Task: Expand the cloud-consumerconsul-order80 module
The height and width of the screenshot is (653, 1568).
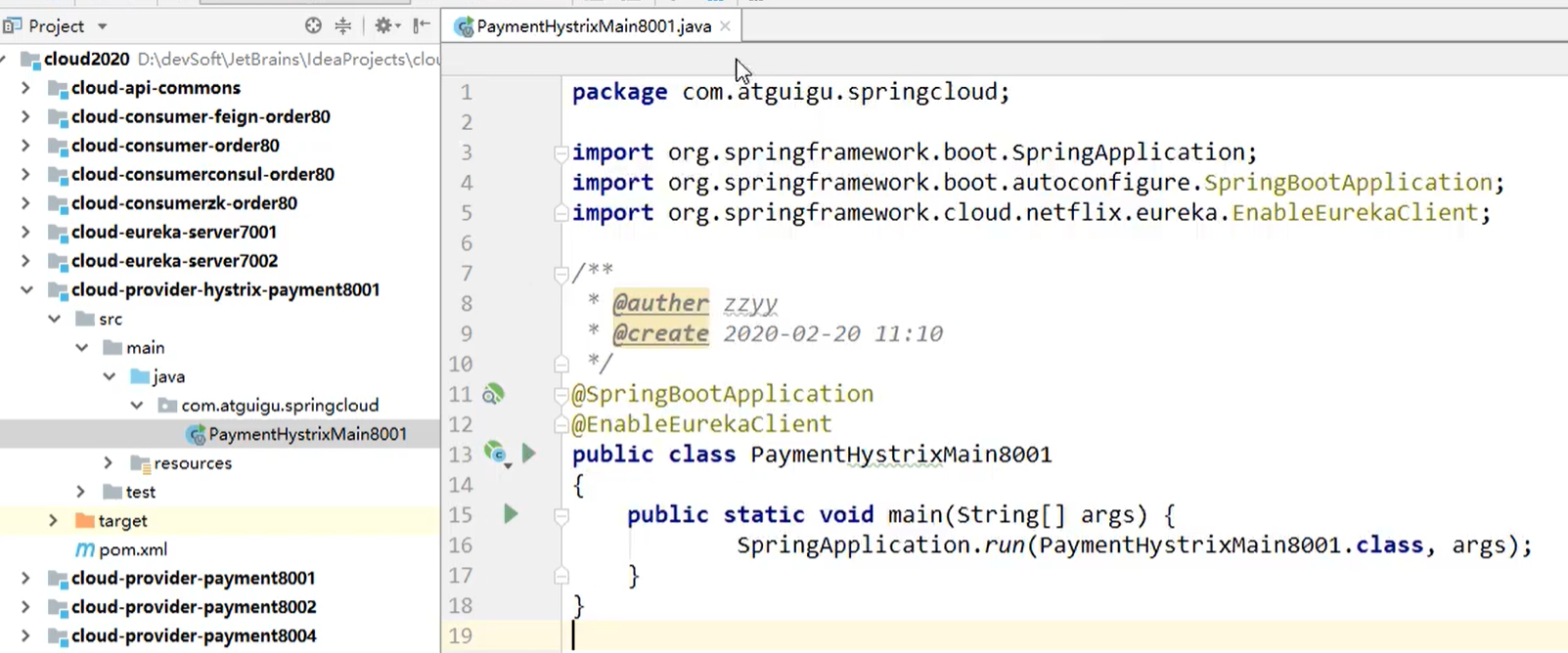Action: coord(25,174)
